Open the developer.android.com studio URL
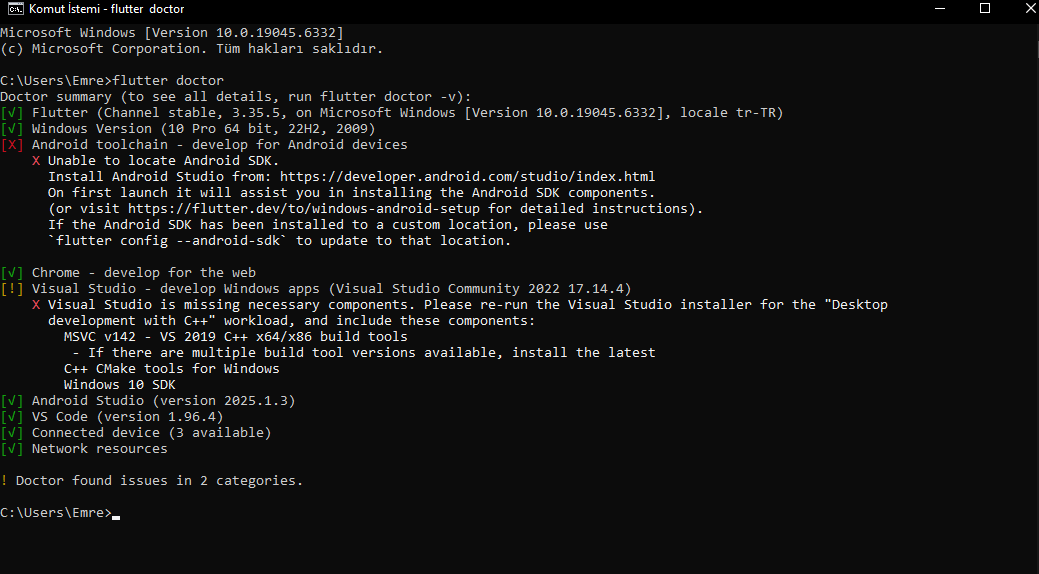Viewport: 1039px width, 574px height. pos(467,177)
